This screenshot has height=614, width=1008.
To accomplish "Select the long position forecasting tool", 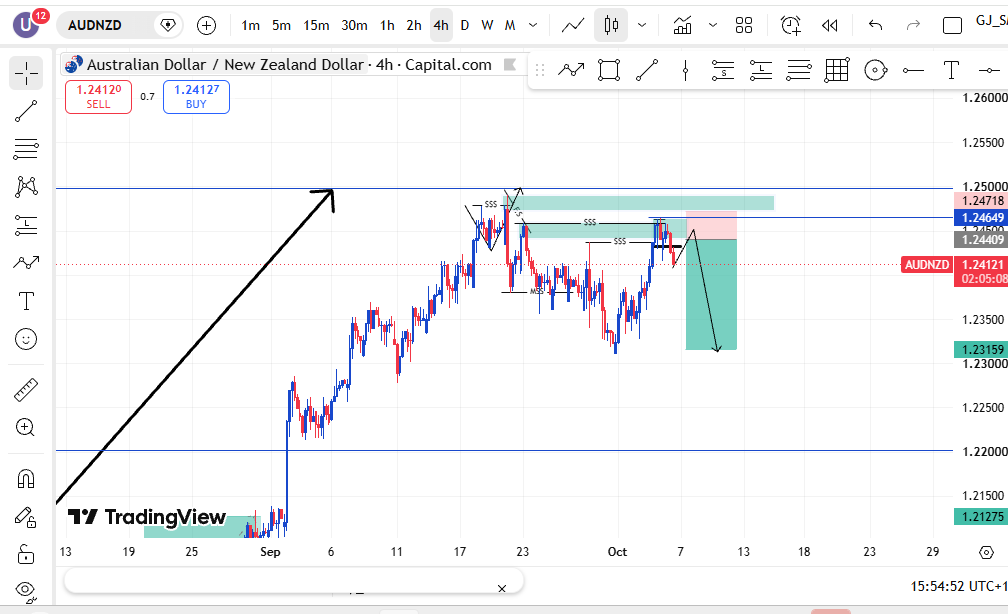I will click(26, 225).
